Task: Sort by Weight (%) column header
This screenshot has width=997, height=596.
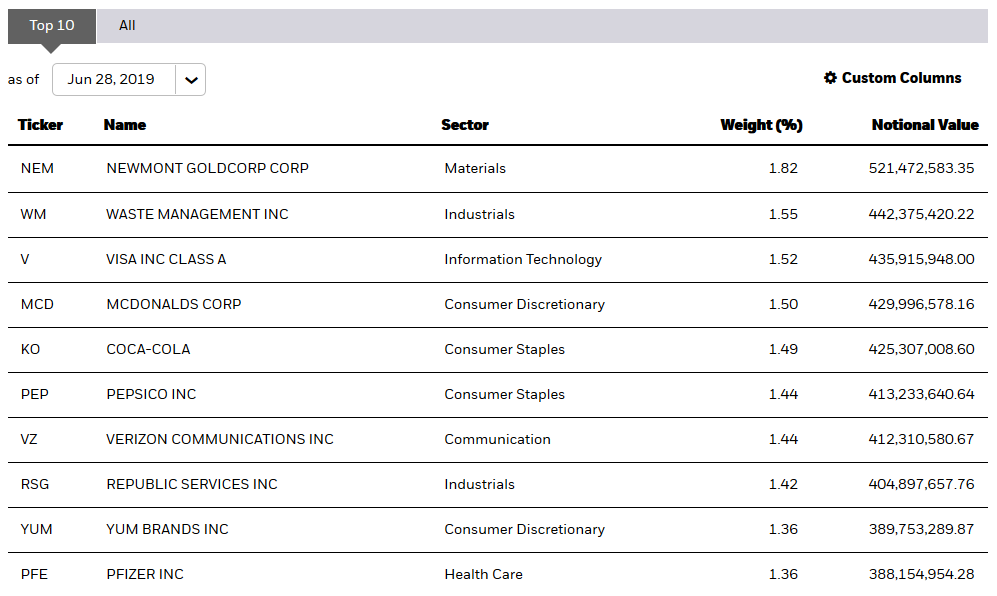Action: click(761, 125)
